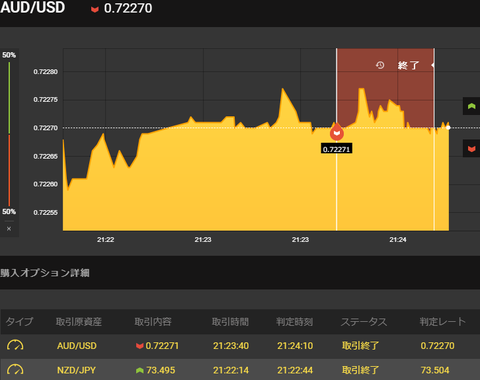The width and height of the screenshot is (480, 380).
Task: Click the settlement rate 0.72270 in the table
Action: pyautogui.click(x=437, y=346)
